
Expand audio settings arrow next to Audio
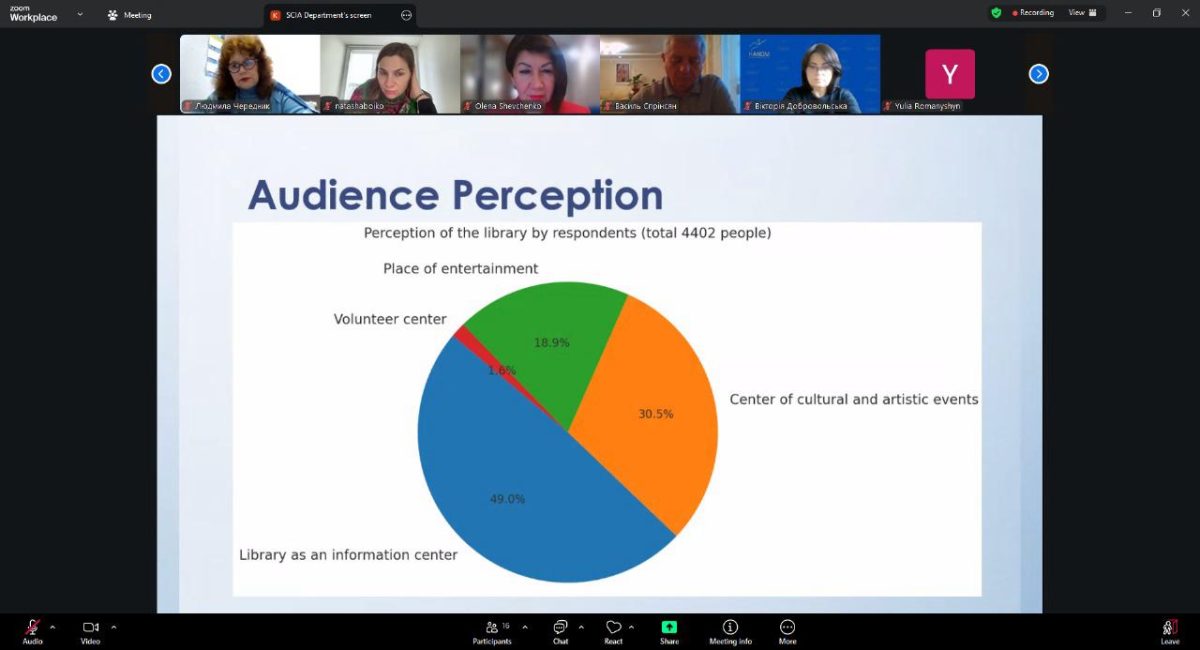(x=53, y=627)
